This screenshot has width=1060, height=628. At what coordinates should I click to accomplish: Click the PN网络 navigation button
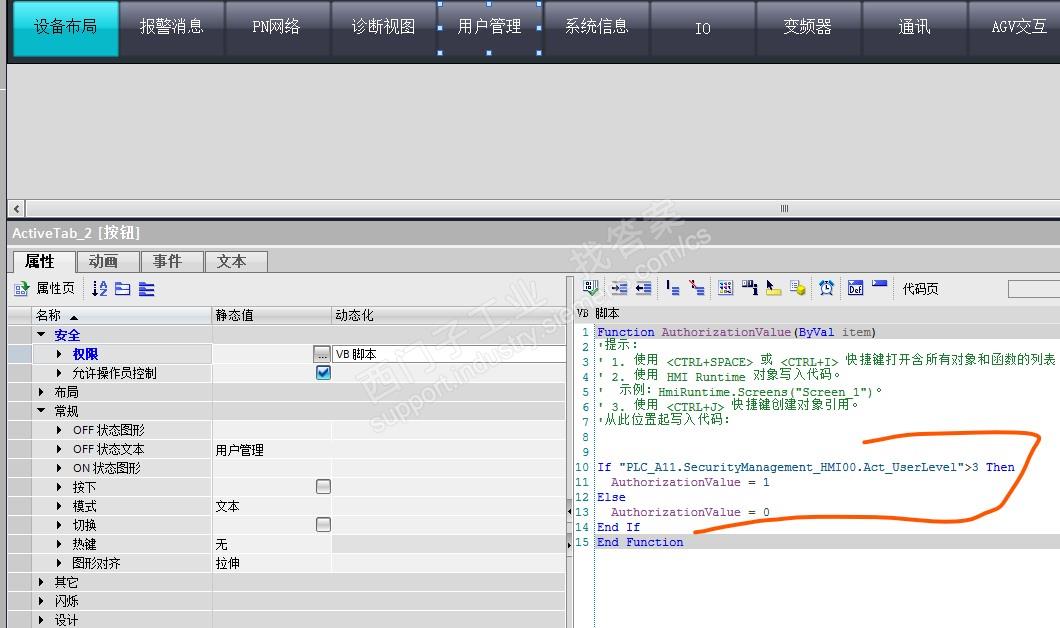[276, 27]
